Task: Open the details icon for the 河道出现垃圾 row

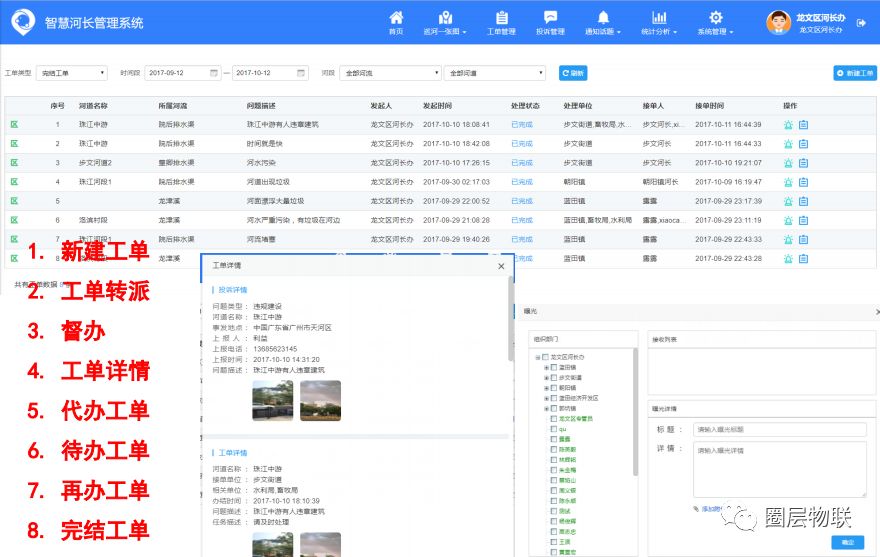Action: 804,182
